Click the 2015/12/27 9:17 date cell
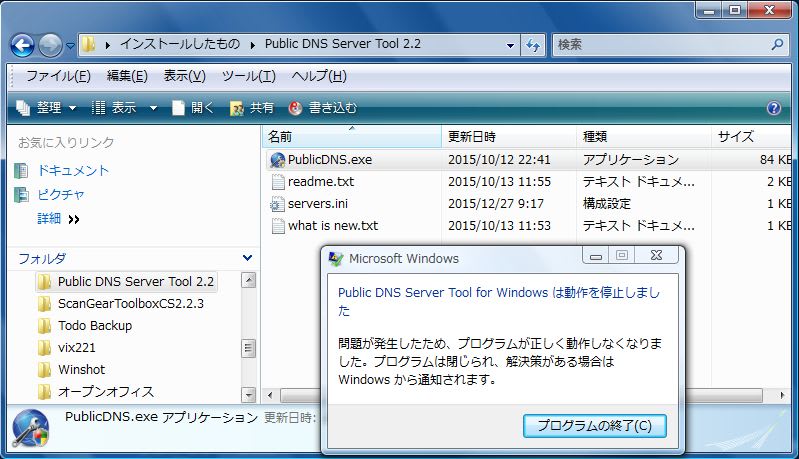 pos(495,204)
